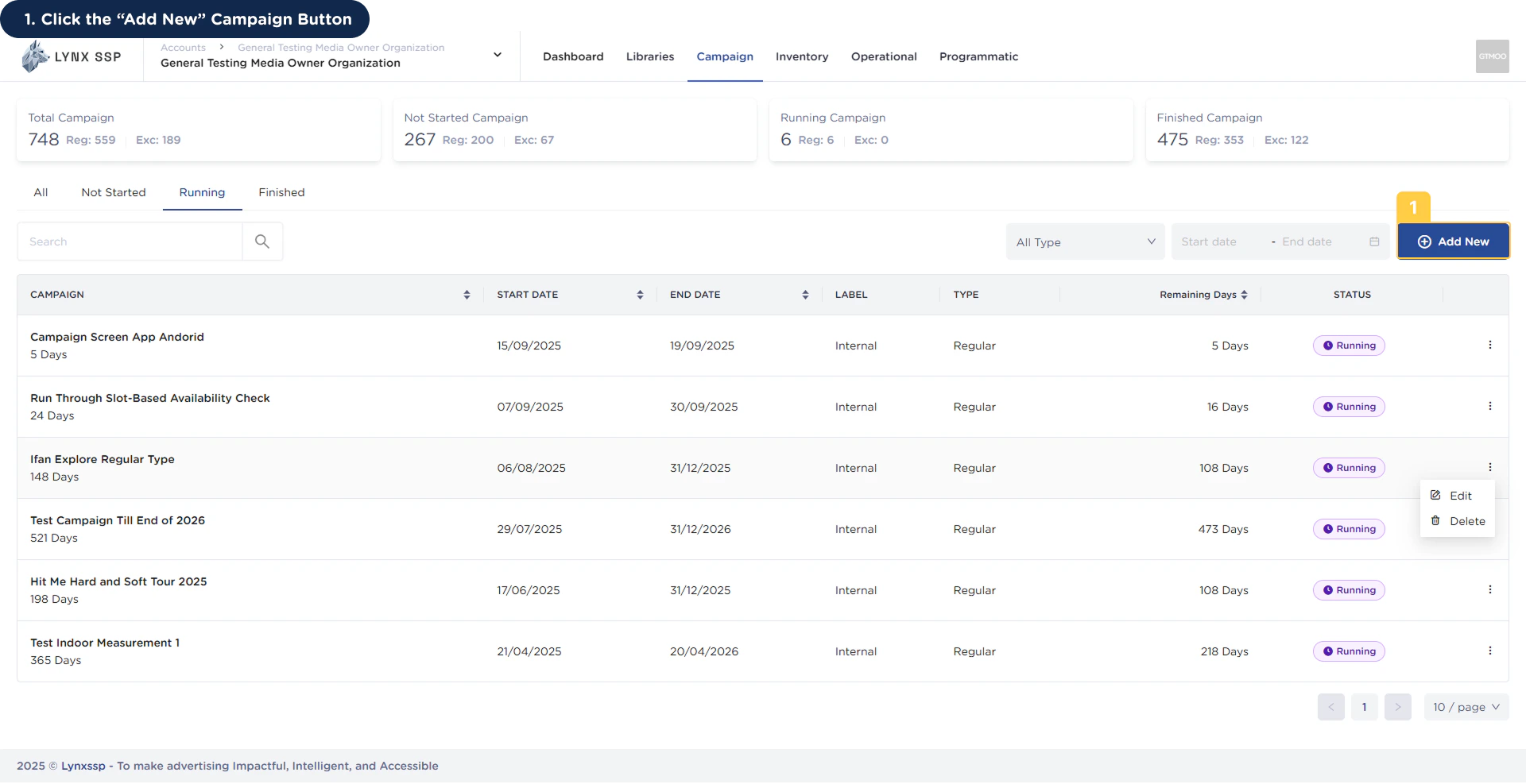Viewport: 1526px width, 784px height.
Task: Click the Lynx SSP logo
Action: pyautogui.click(x=72, y=56)
